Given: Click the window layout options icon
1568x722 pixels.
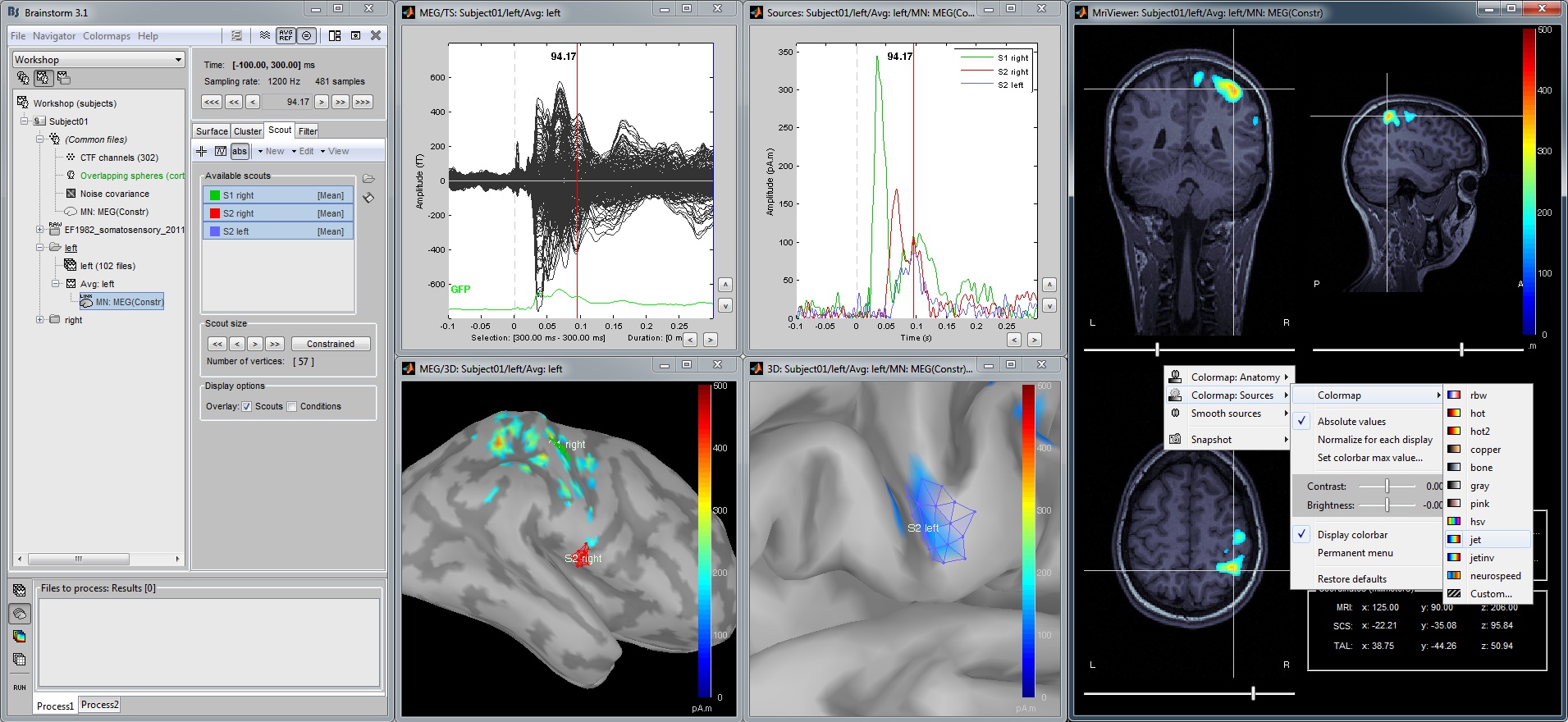Looking at the screenshot, I should click(335, 35).
